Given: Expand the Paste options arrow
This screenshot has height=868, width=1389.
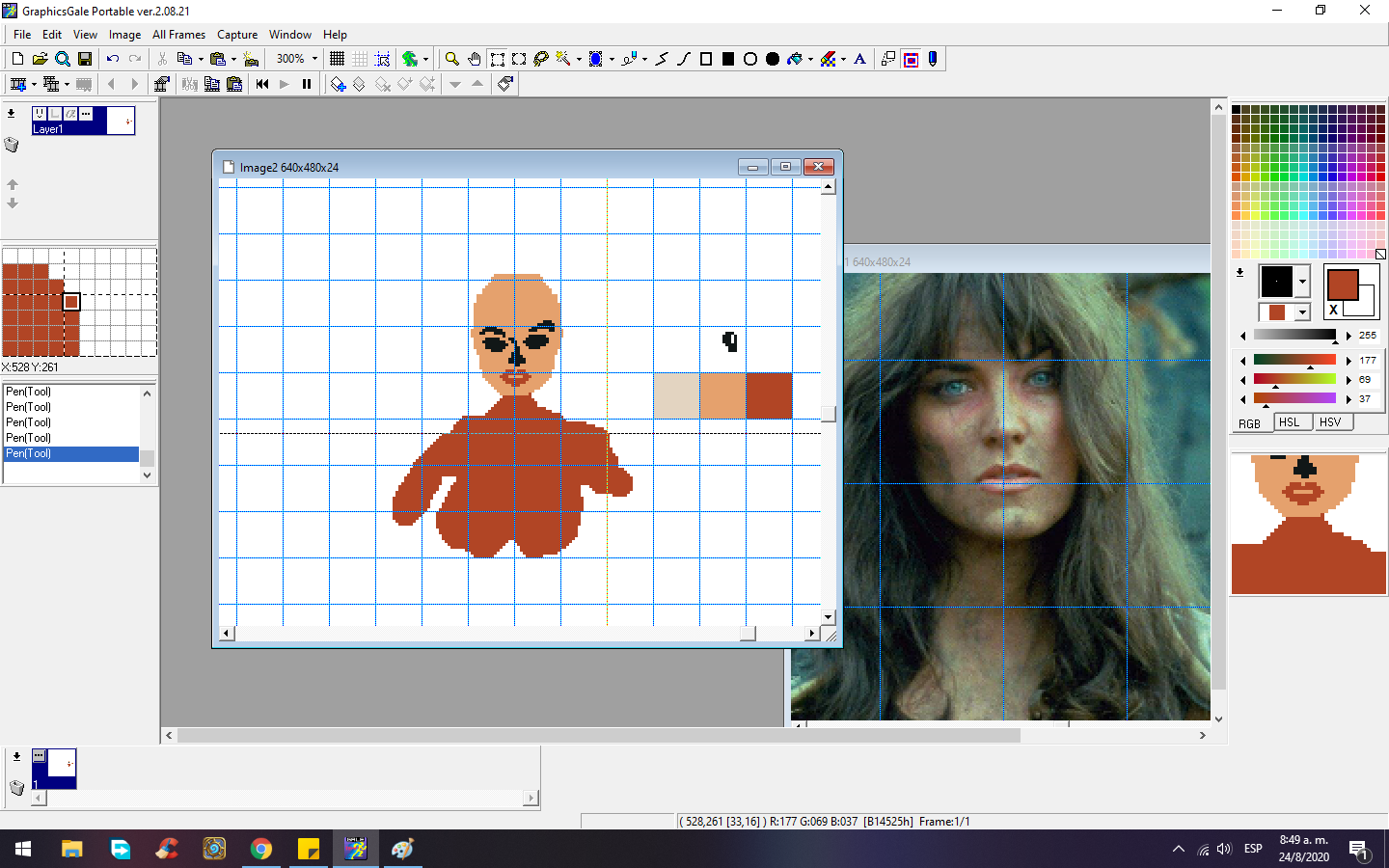Looking at the screenshot, I should point(233,59).
